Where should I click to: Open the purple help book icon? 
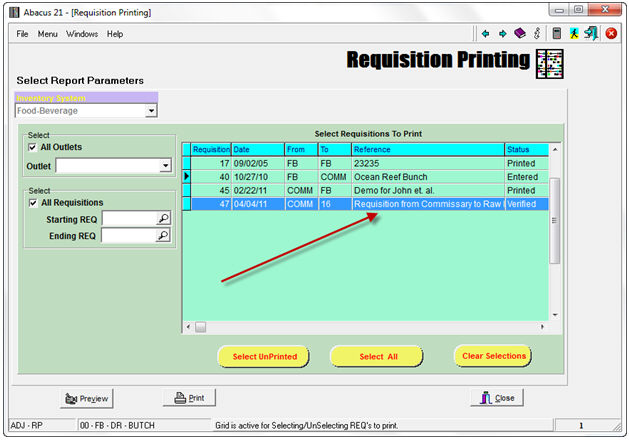pos(520,33)
